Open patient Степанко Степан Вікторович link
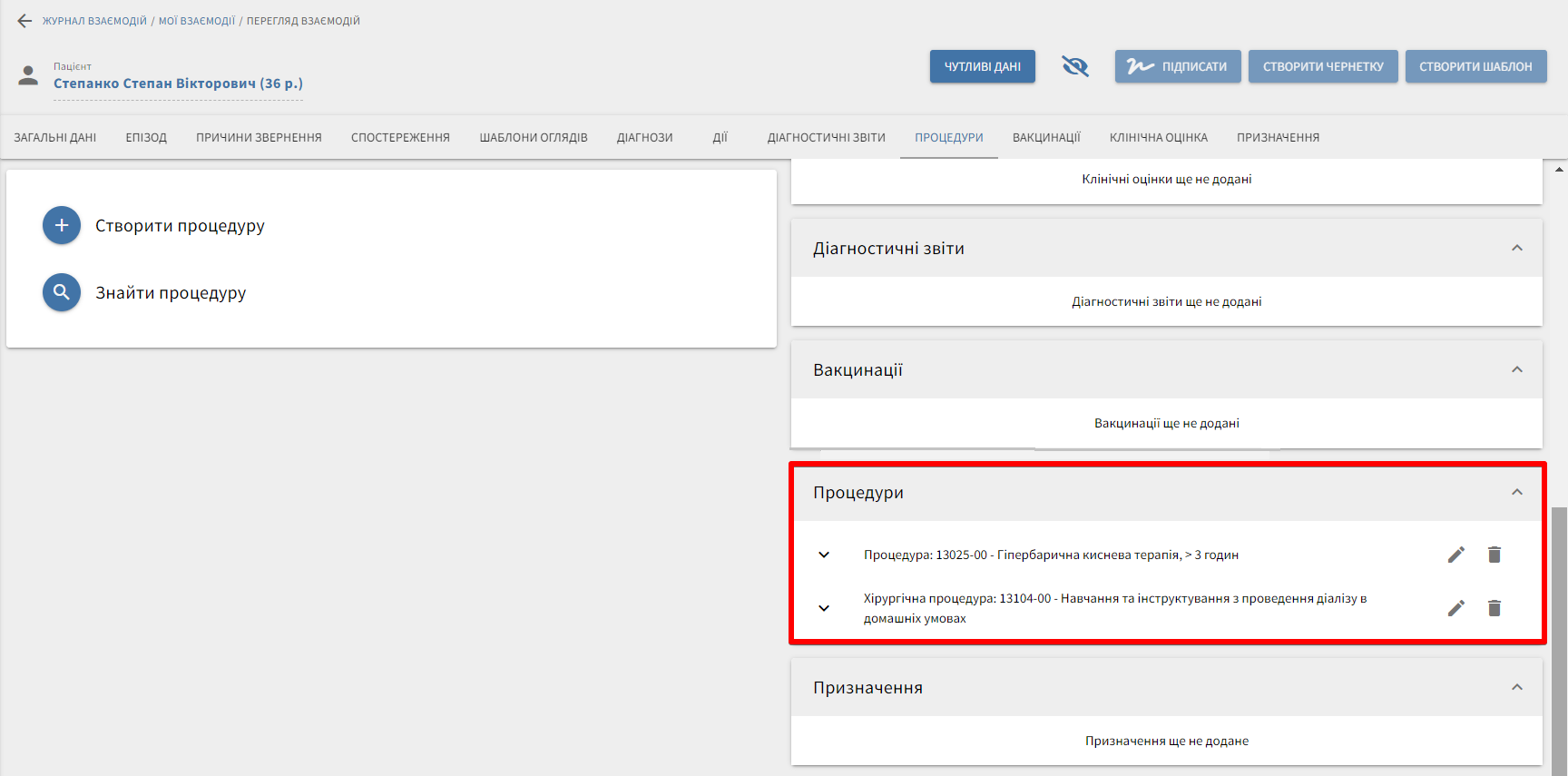This screenshot has width=1568, height=776. pyautogui.click(x=178, y=83)
